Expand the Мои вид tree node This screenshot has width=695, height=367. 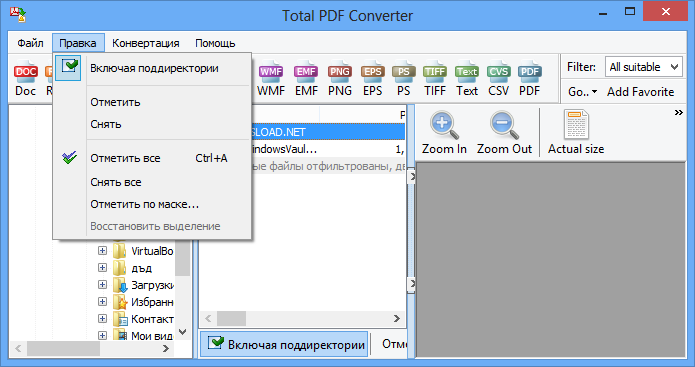point(102,336)
